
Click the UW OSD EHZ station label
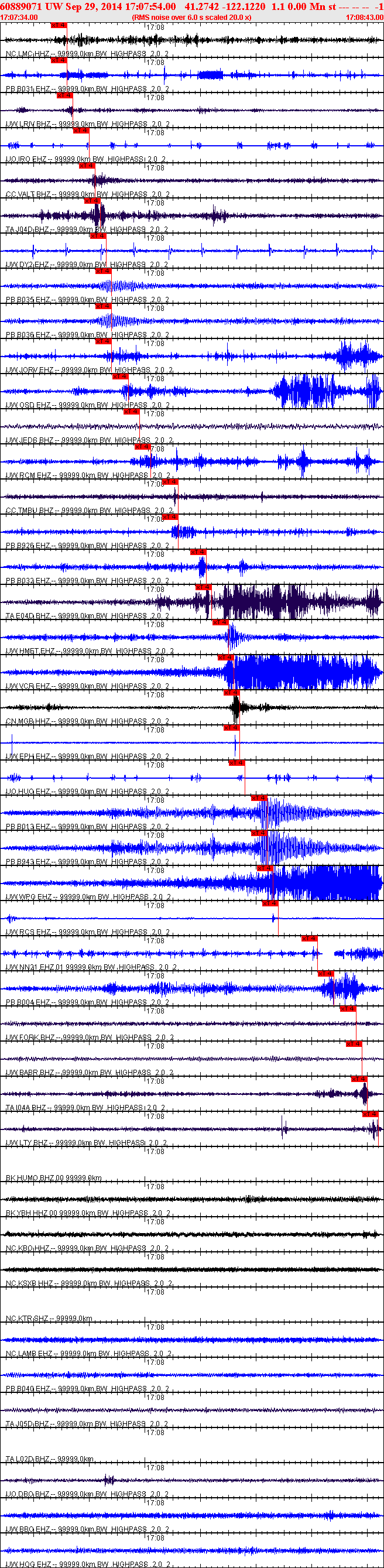click(x=88, y=405)
